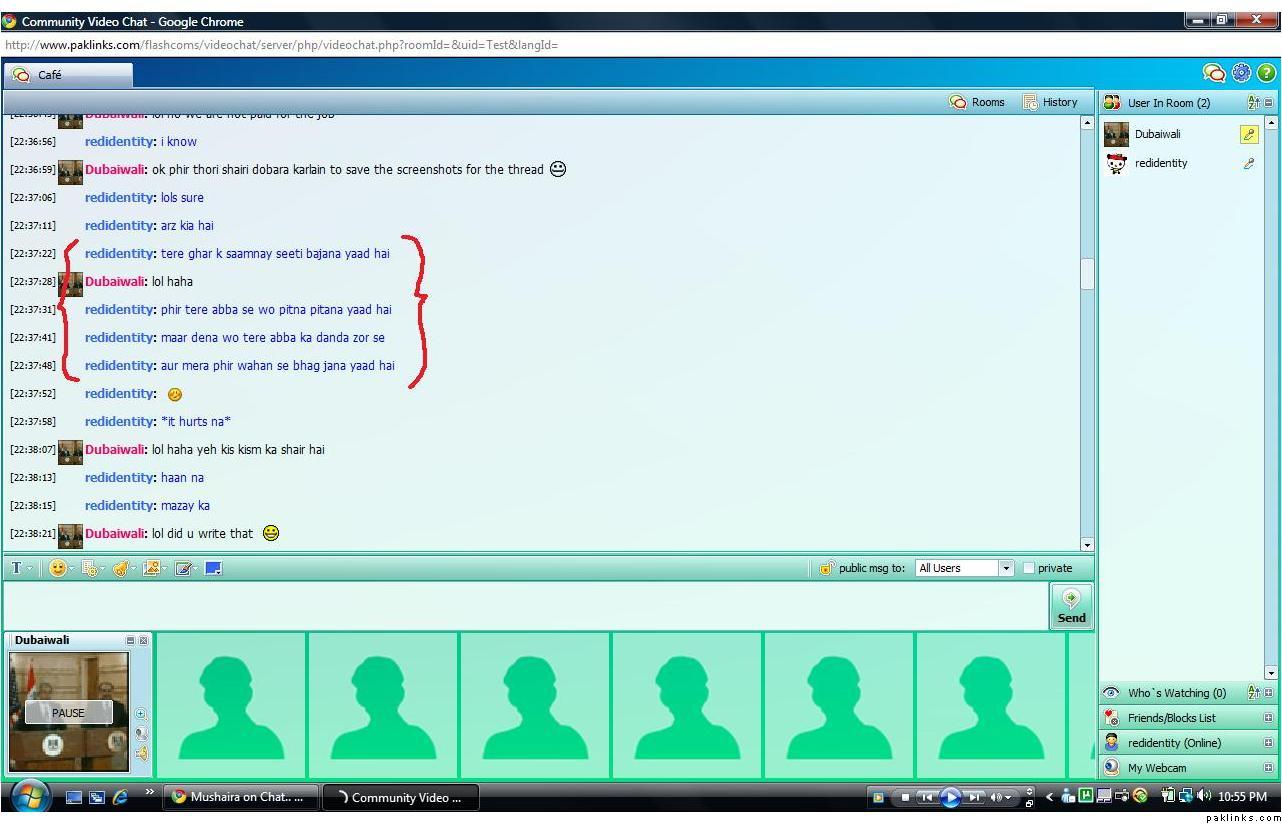
Task: Open the smiley emoticon picker
Action: pos(58,568)
